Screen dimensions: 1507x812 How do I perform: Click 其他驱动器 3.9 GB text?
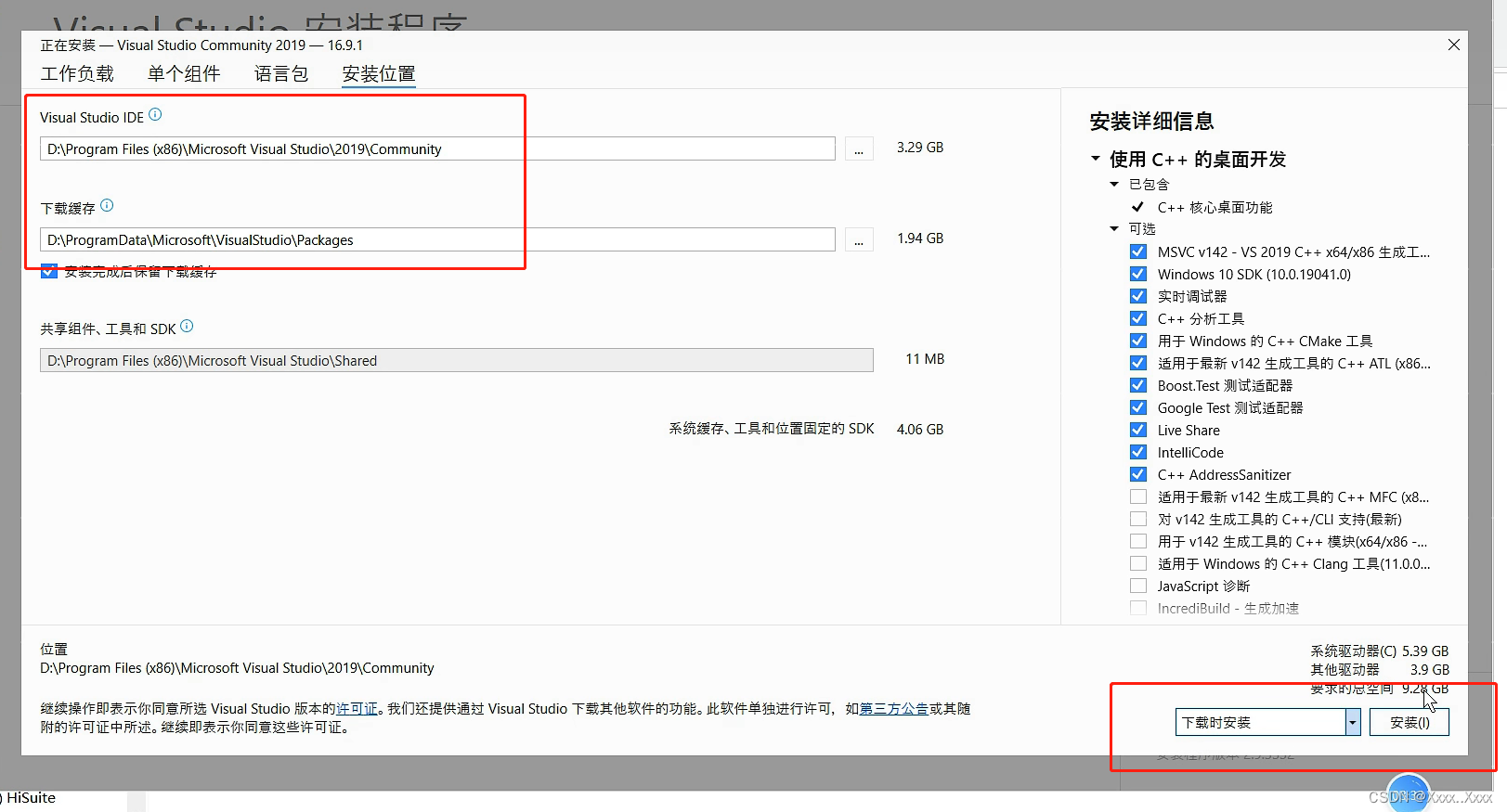click(x=1379, y=670)
